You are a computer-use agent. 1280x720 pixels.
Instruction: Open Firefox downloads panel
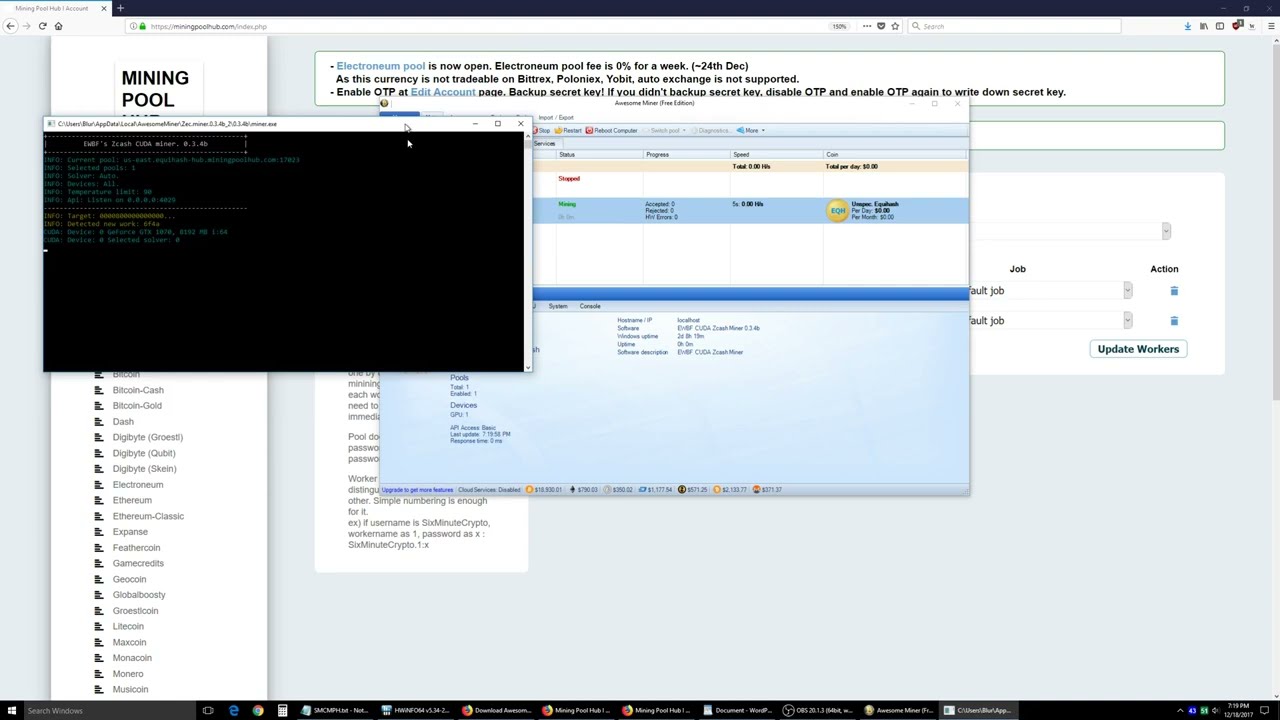[1188, 26]
